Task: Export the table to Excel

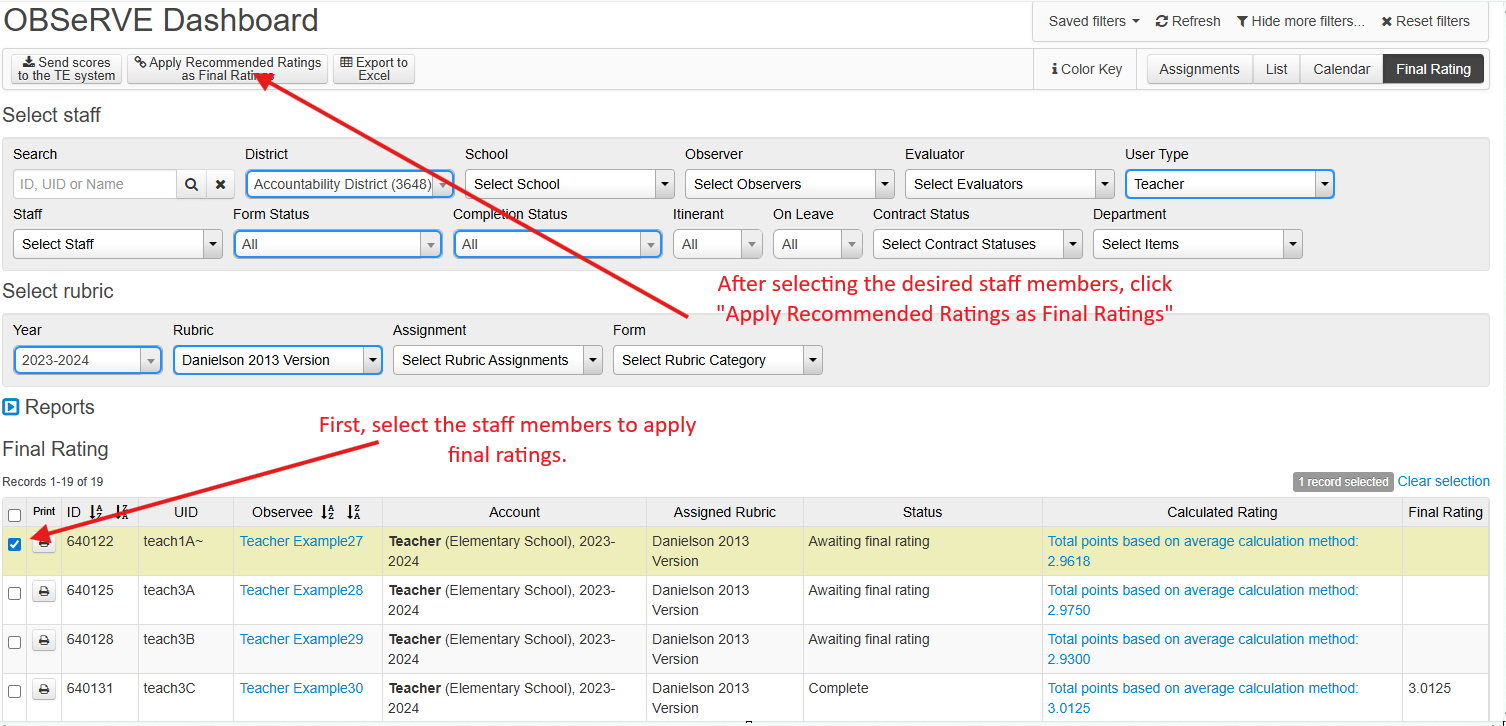Action: pyautogui.click(x=374, y=69)
